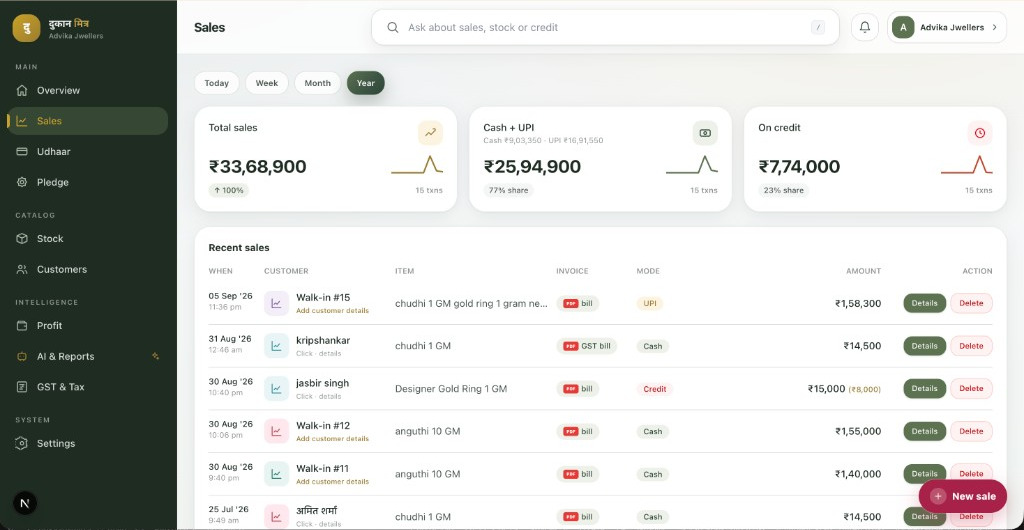Open Udhaar in the sidebar
The width and height of the screenshot is (1024, 530).
tap(88, 151)
